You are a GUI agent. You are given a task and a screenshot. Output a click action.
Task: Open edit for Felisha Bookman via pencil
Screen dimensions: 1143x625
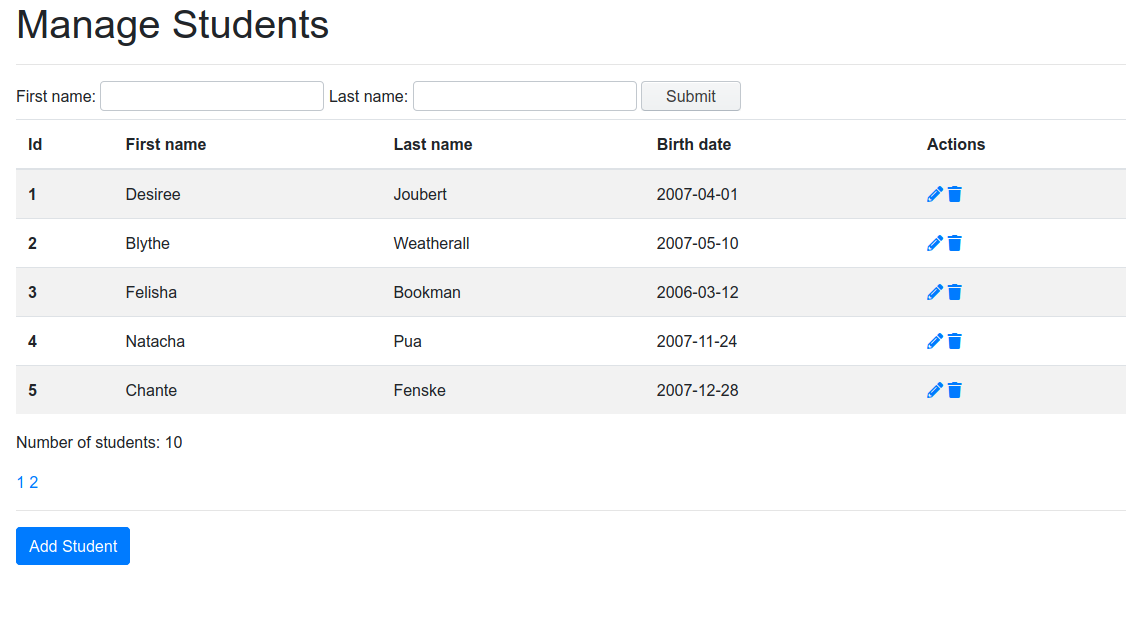click(x=935, y=292)
